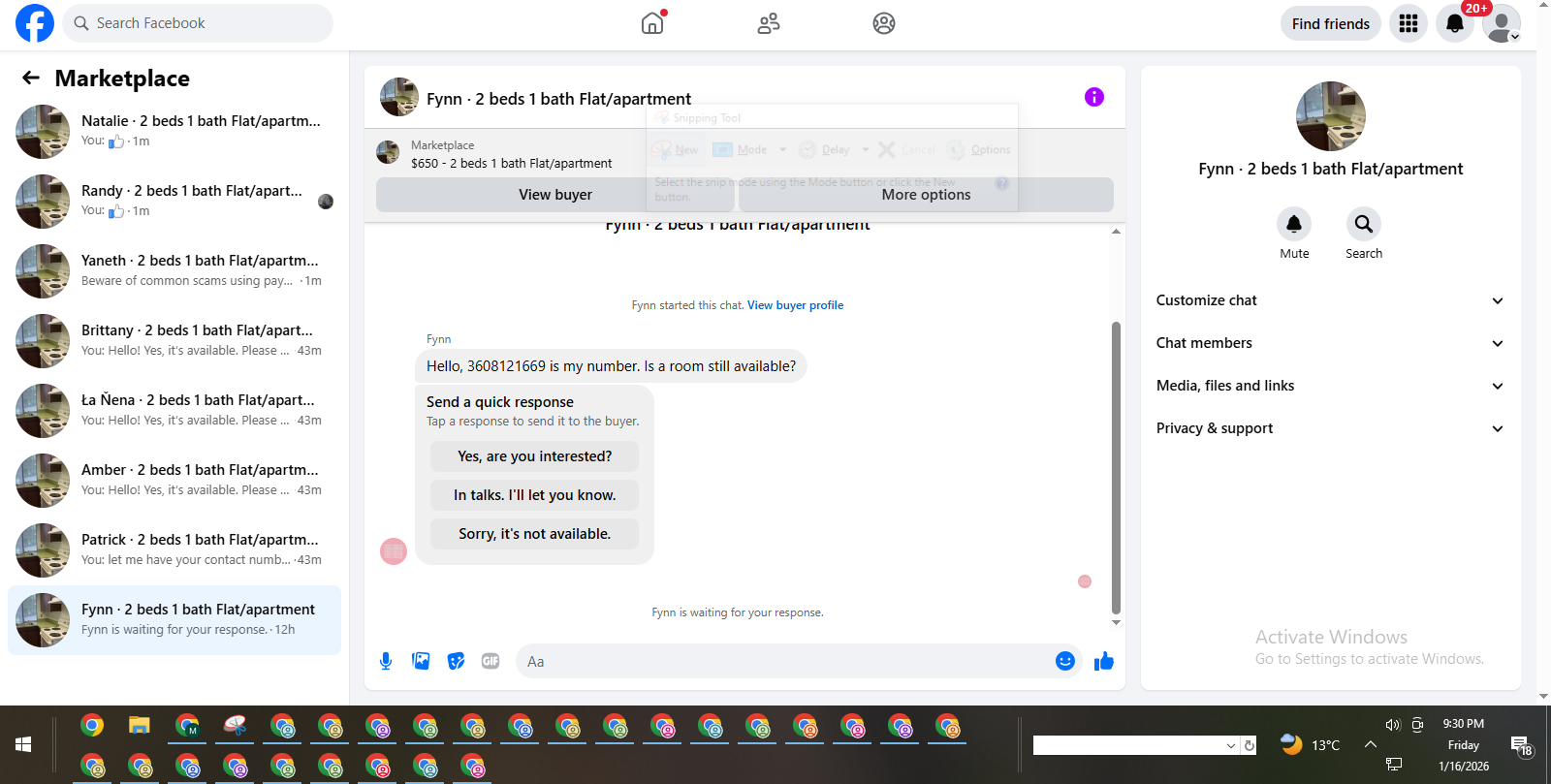
Task: Choose a GIF icon
Action: click(491, 661)
